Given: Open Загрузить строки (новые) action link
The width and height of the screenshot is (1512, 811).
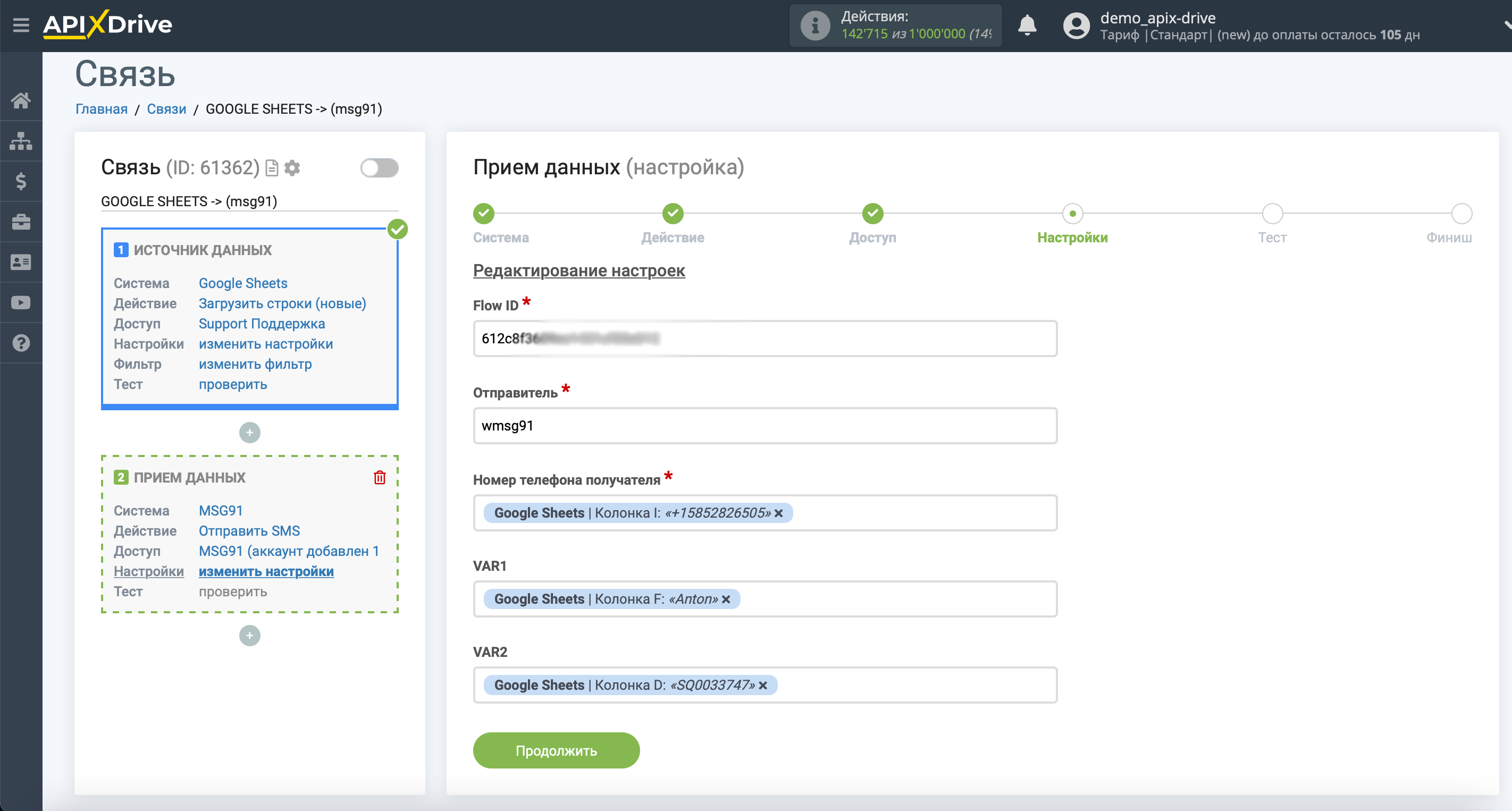Looking at the screenshot, I should [x=282, y=303].
